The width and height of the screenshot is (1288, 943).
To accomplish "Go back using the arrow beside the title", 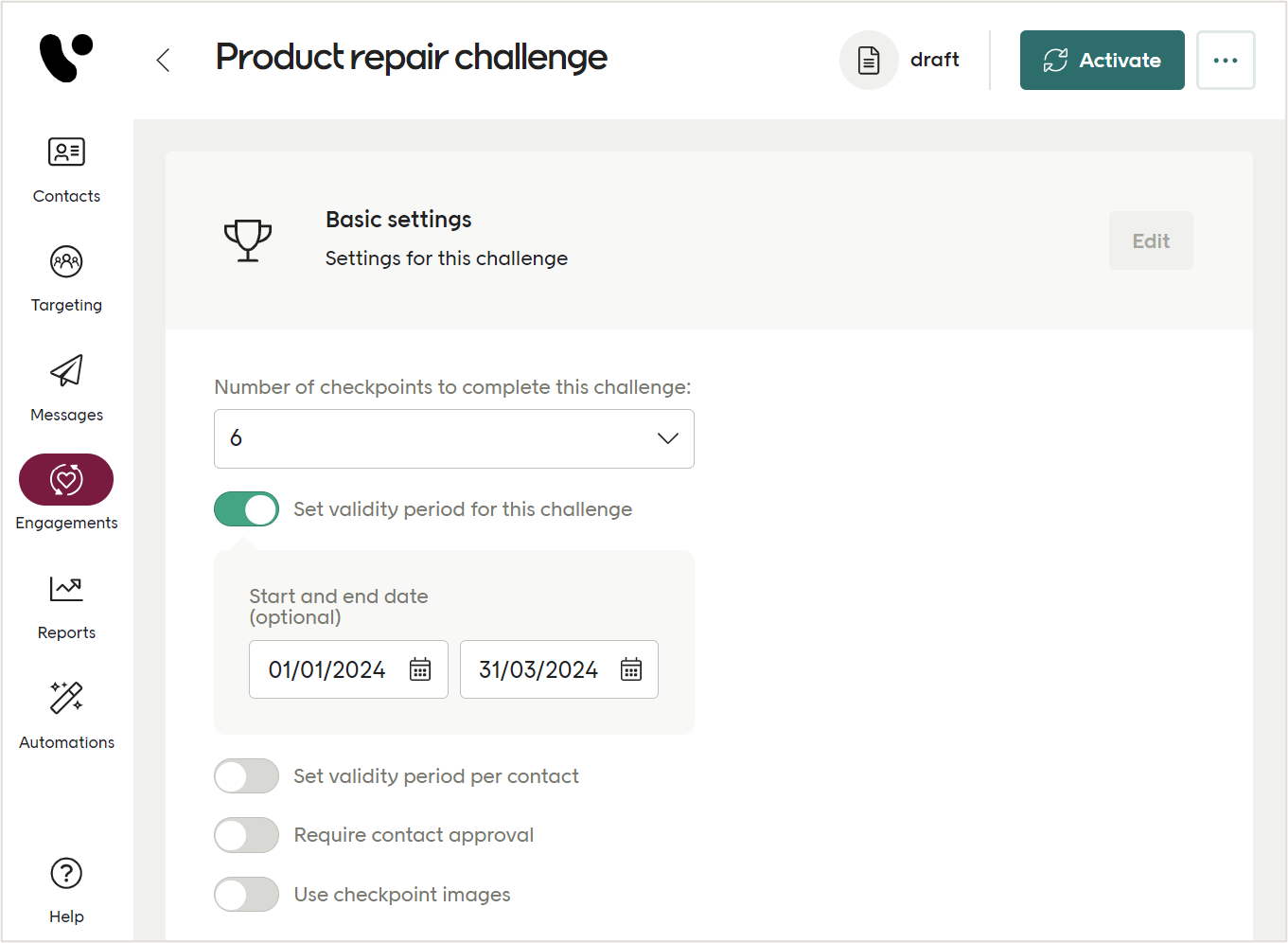I will click(x=162, y=60).
